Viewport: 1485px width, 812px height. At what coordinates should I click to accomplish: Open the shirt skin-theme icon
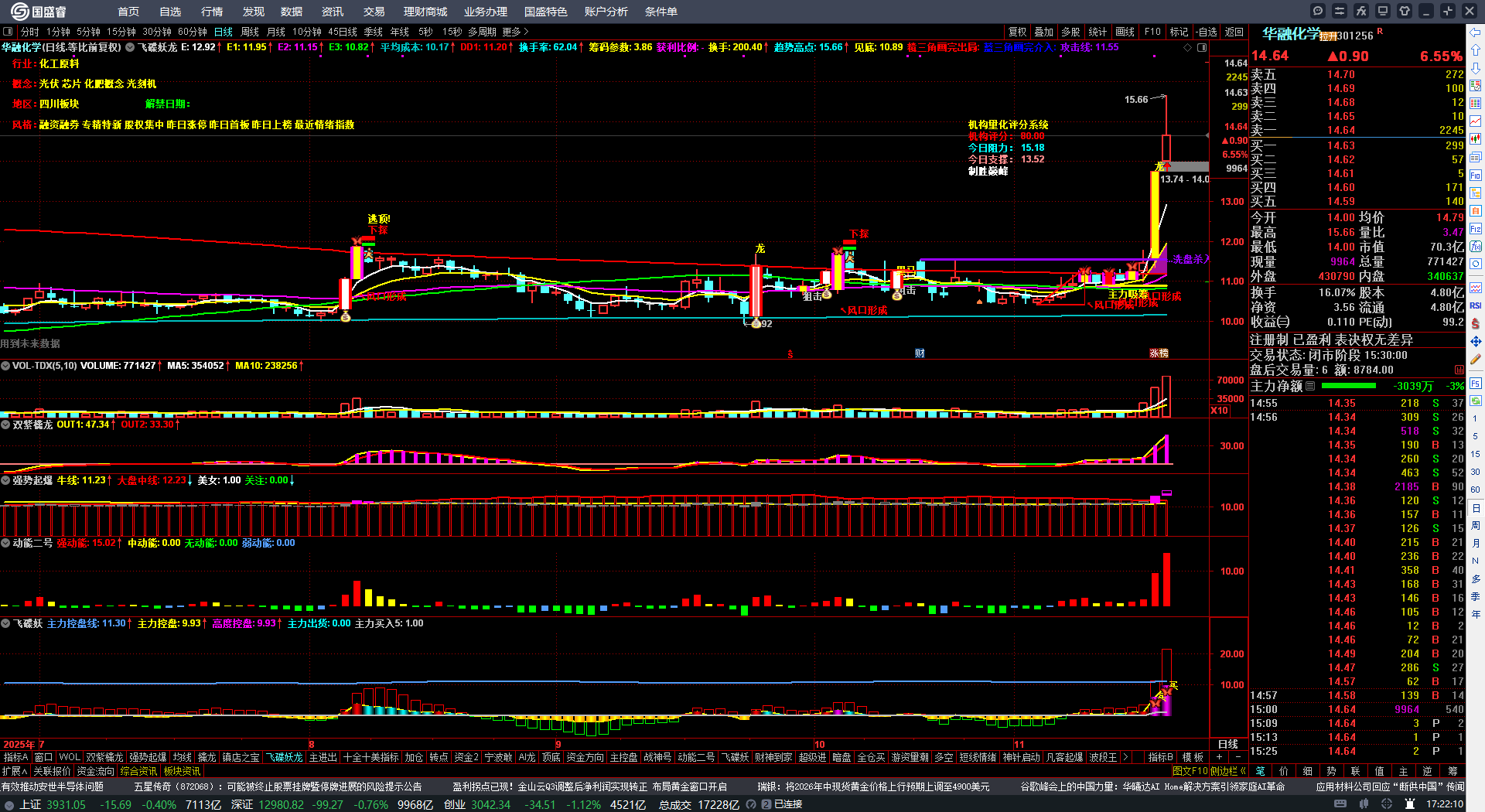click(x=1405, y=11)
